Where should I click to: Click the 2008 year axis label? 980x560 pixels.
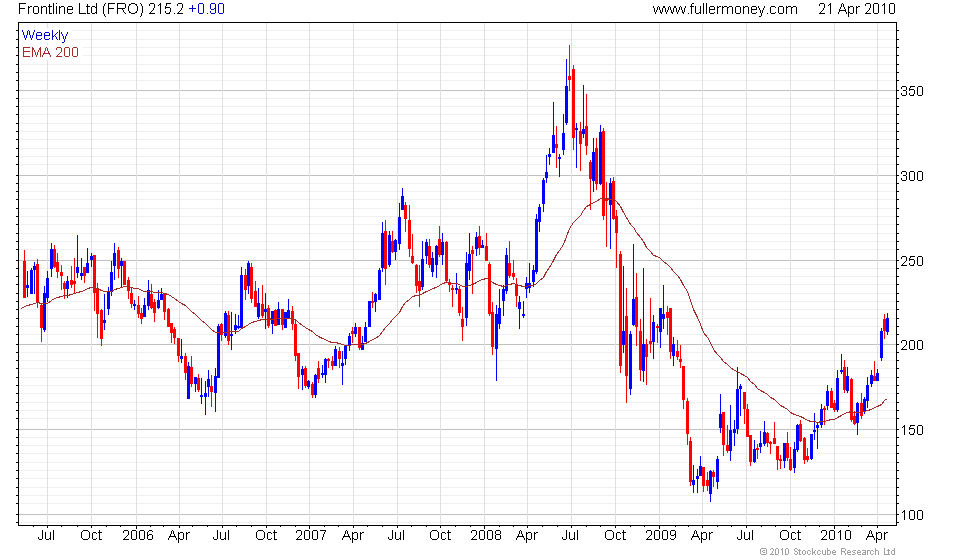pos(486,535)
